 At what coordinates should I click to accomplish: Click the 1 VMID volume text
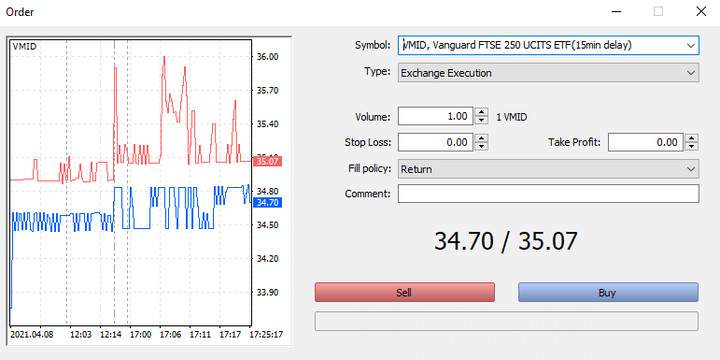click(512, 117)
